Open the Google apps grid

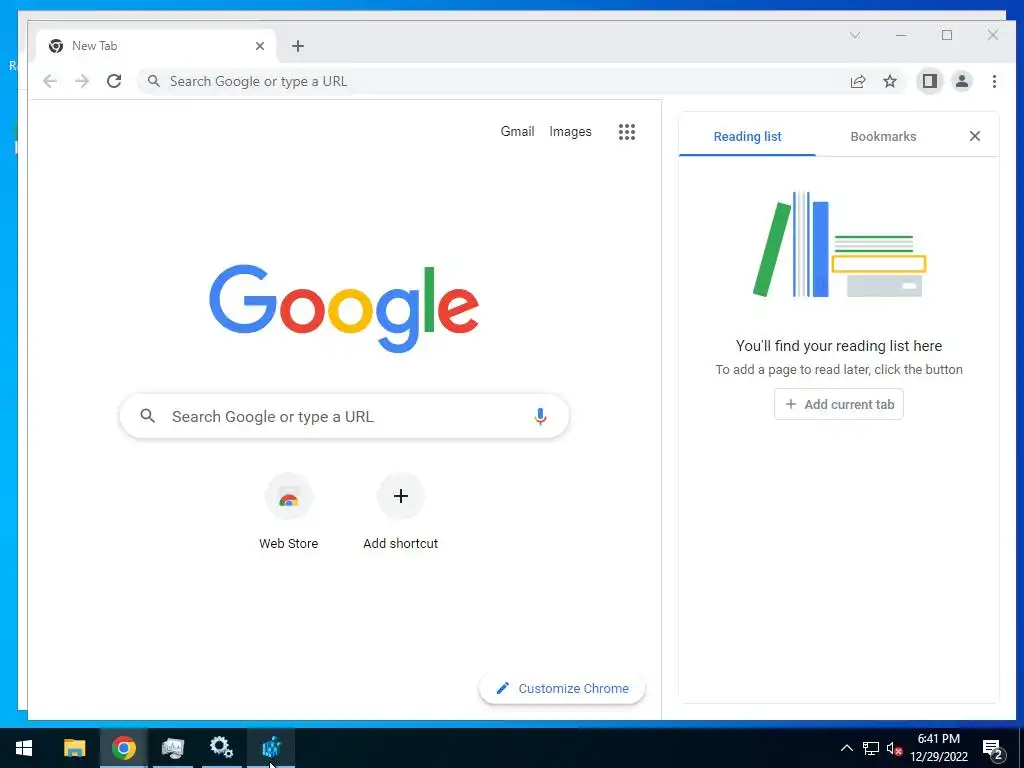[627, 132]
